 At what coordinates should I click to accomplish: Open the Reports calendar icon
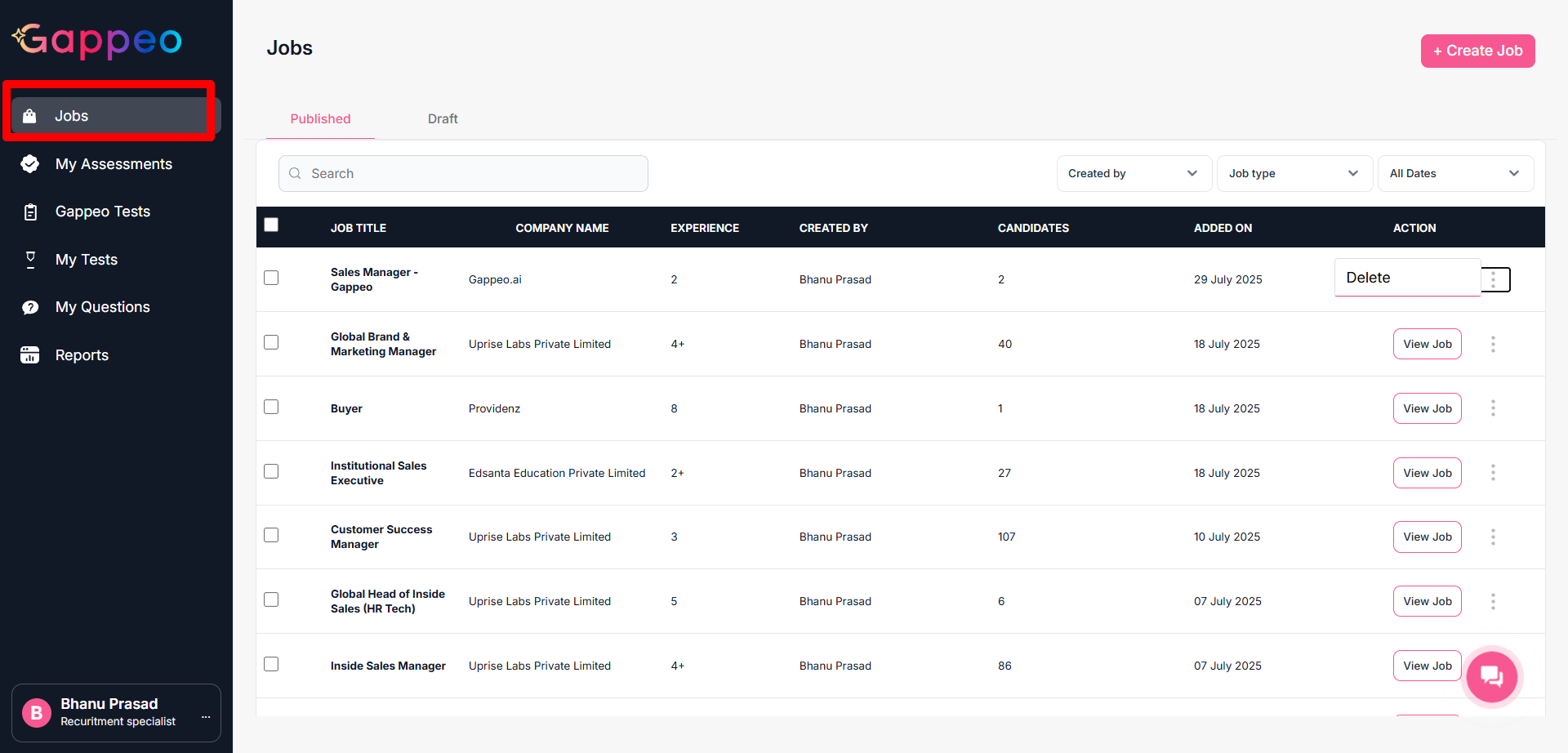tap(30, 355)
